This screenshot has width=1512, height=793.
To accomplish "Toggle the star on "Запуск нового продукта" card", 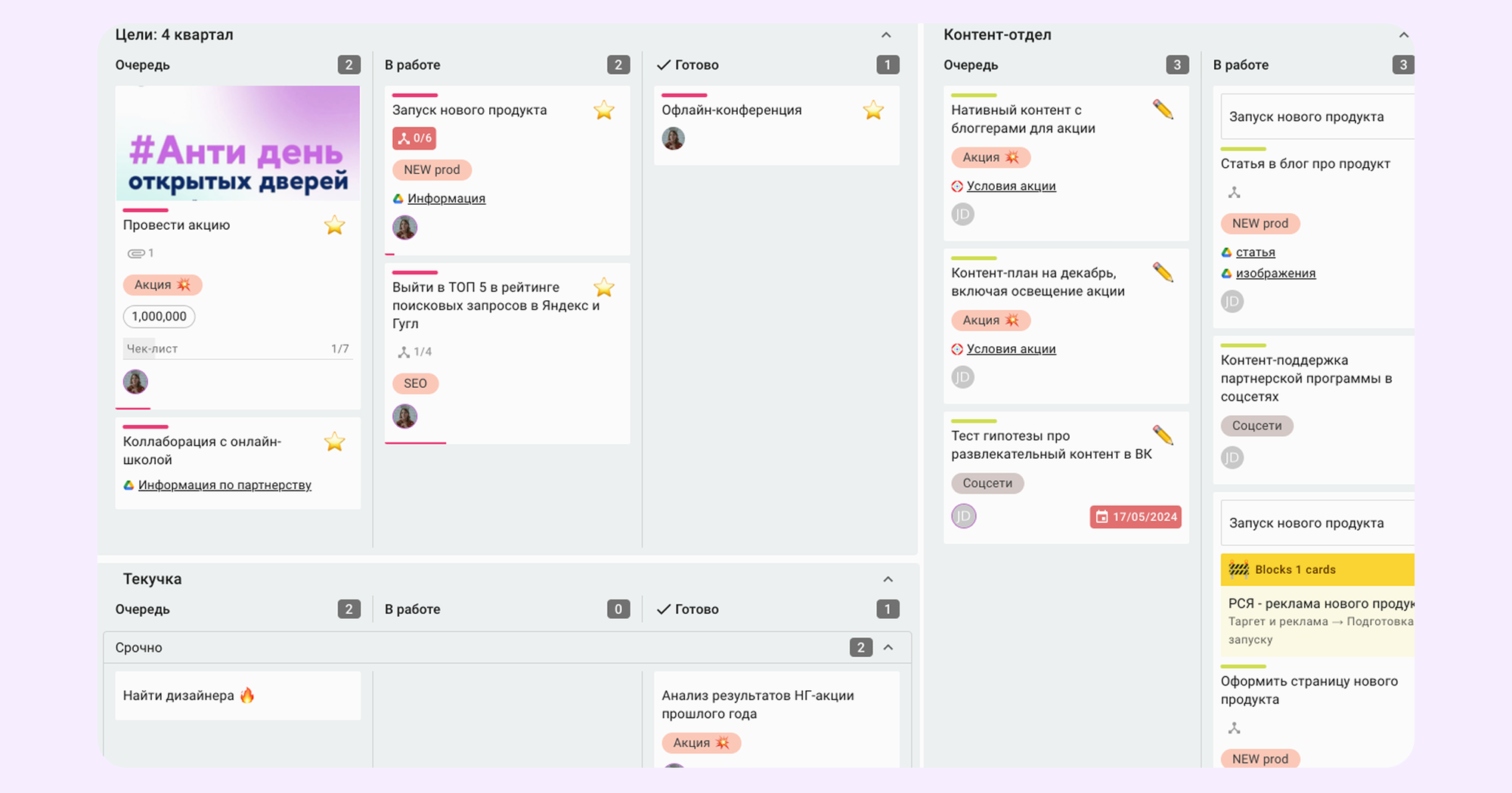I will point(603,110).
